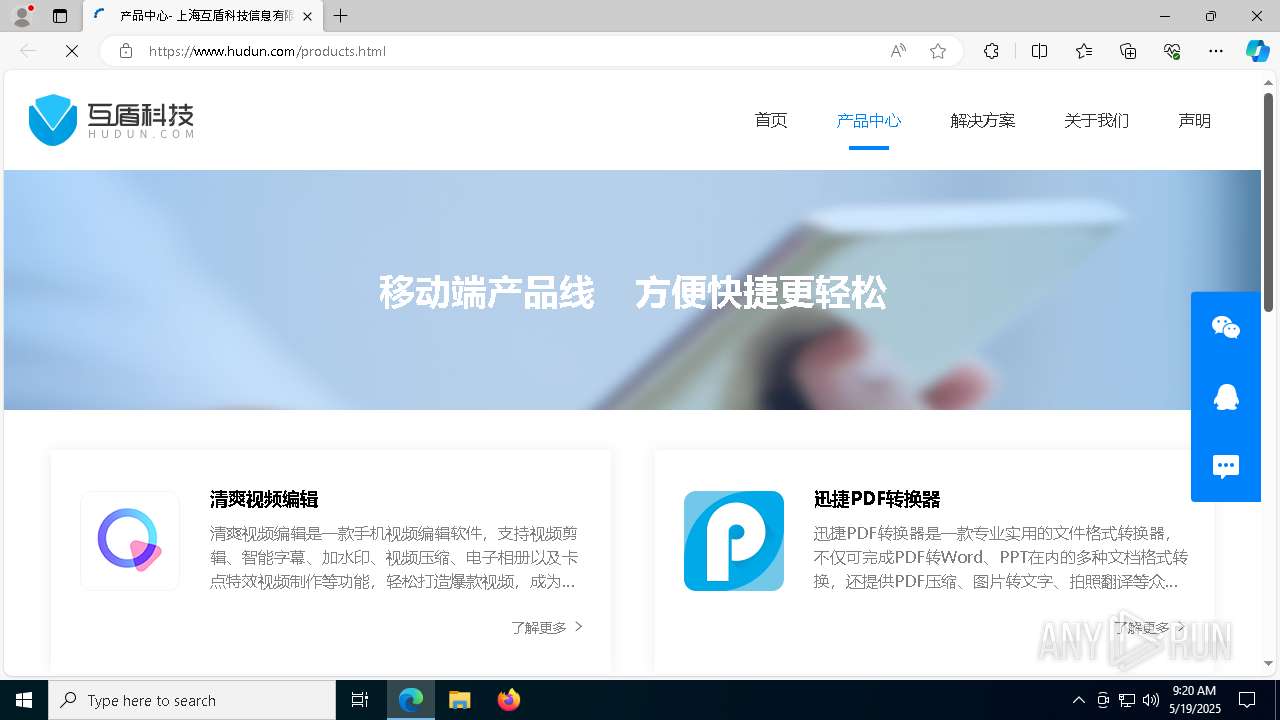The height and width of the screenshot is (720, 1280).
Task: Open the QQ penguin contact icon
Action: pos(1226,397)
